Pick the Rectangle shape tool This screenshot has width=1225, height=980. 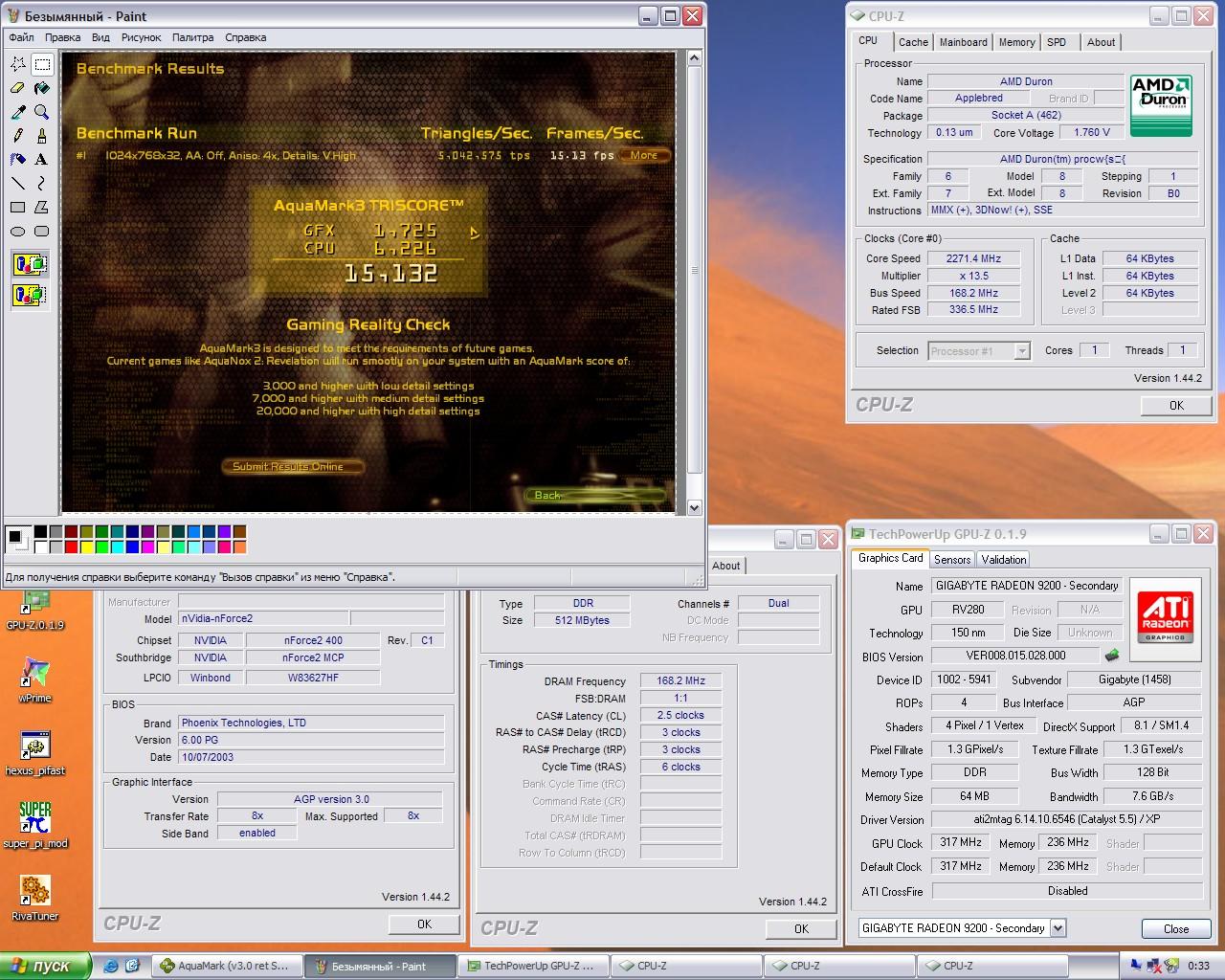[x=18, y=207]
